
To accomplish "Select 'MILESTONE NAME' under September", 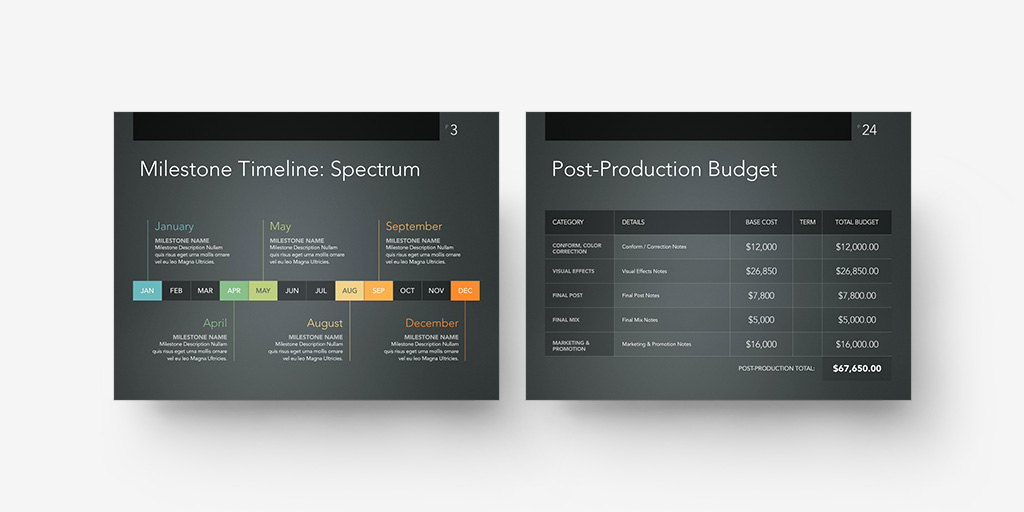I will coord(412,240).
